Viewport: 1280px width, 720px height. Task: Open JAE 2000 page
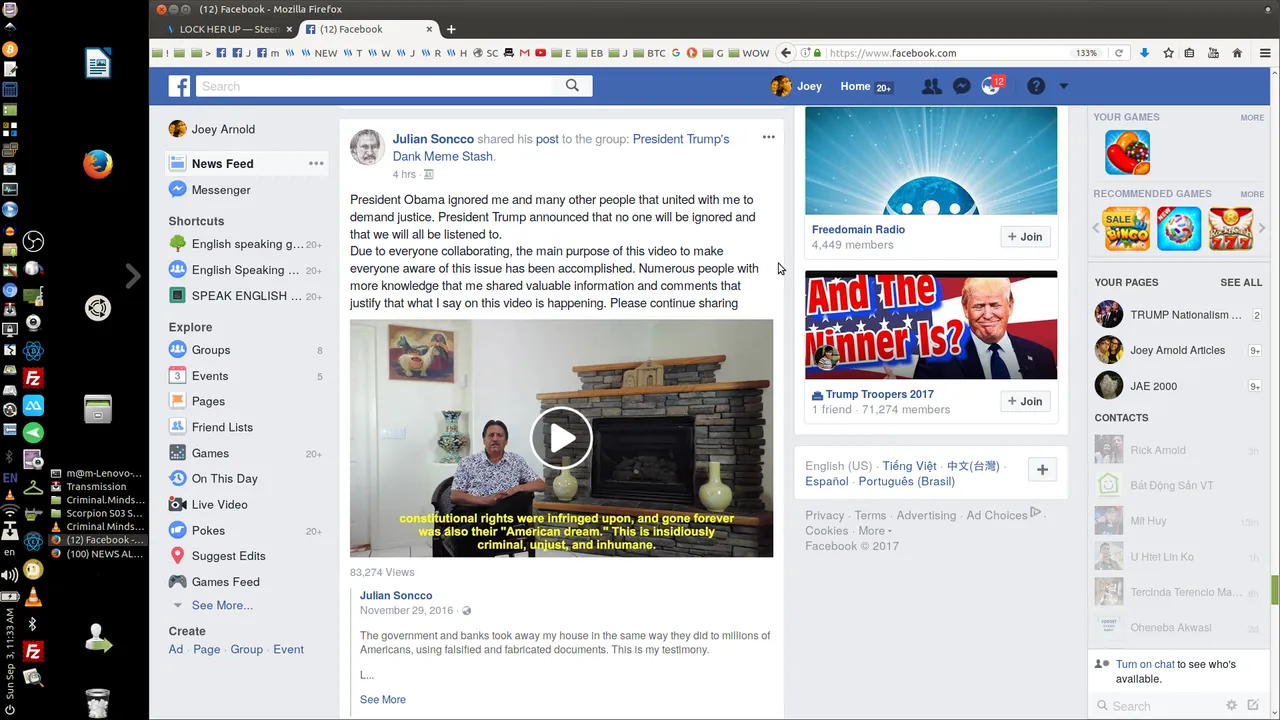1177,386
